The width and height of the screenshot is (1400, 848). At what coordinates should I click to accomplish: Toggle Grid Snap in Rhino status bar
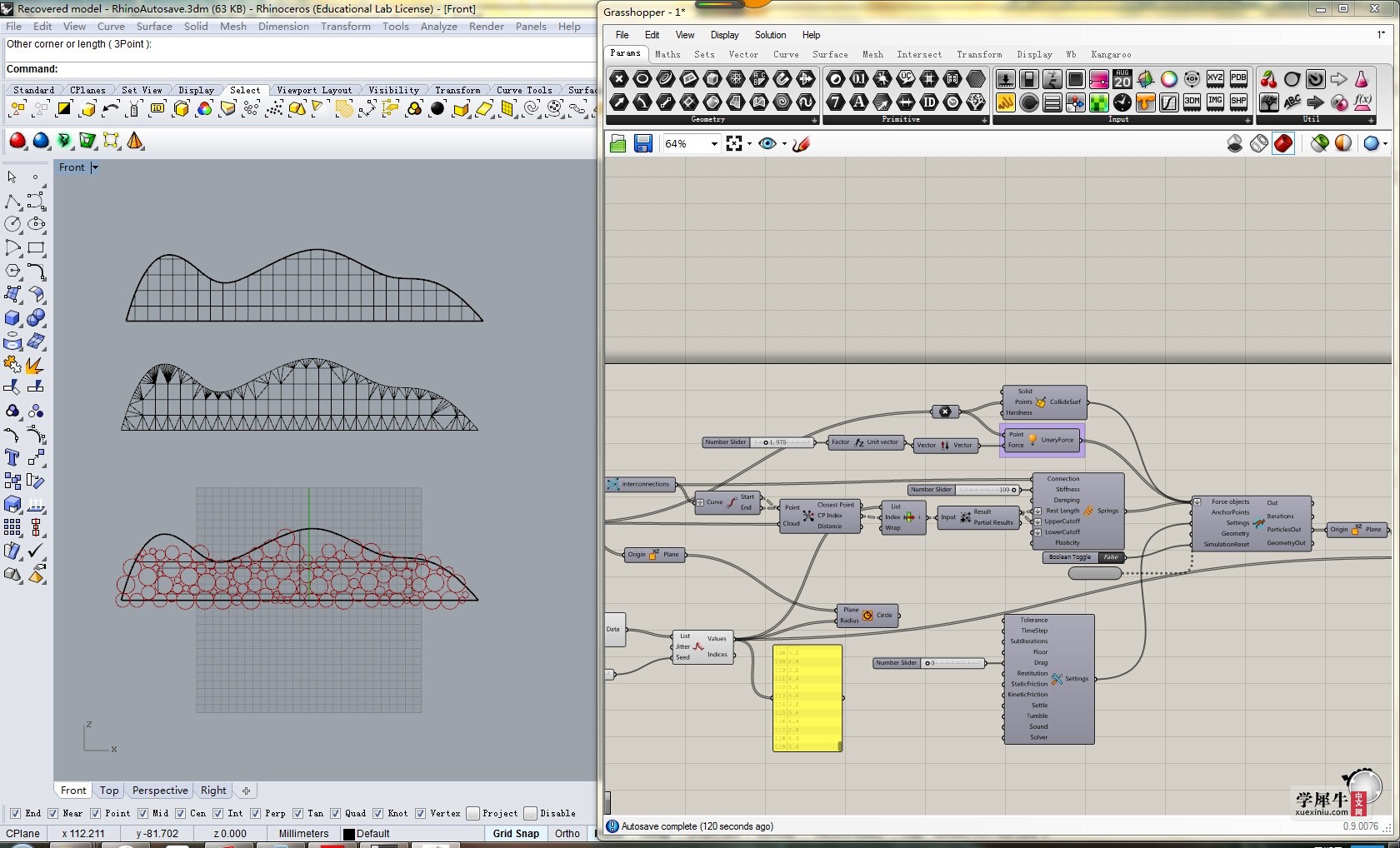click(x=516, y=834)
